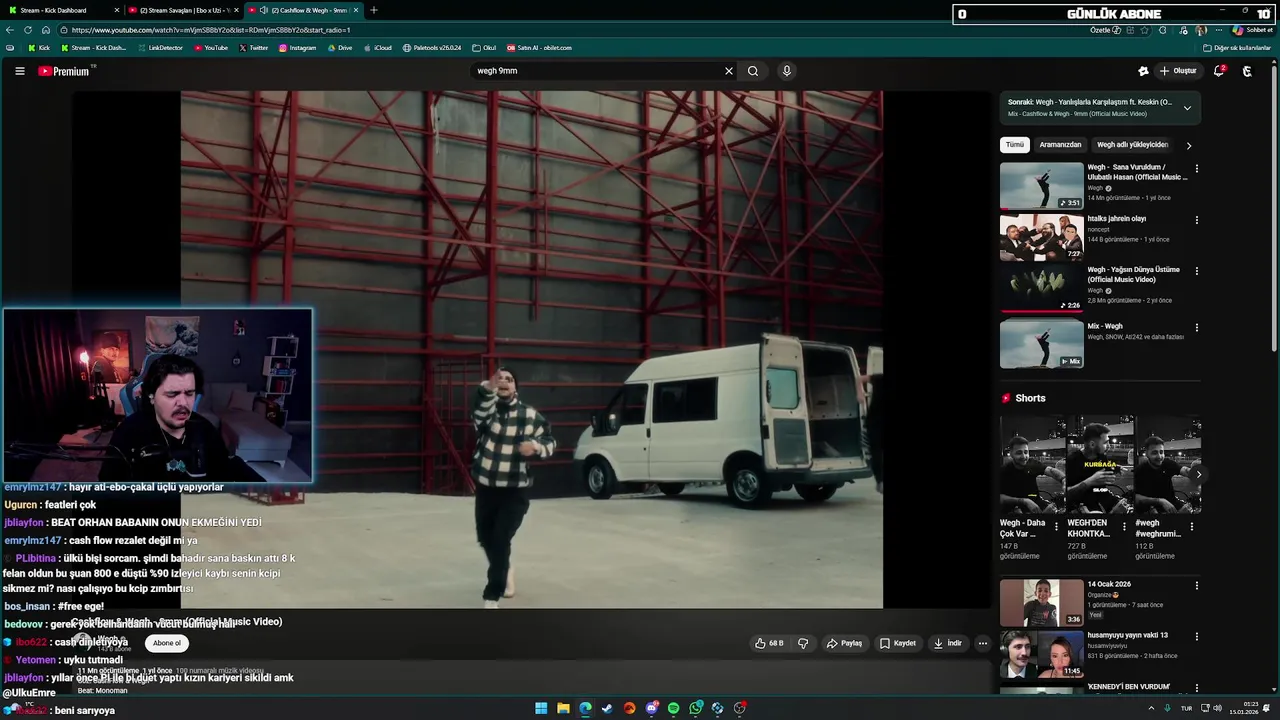Run search with the magnifier button
The height and width of the screenshot is (720, 1280).
point(753,71)
